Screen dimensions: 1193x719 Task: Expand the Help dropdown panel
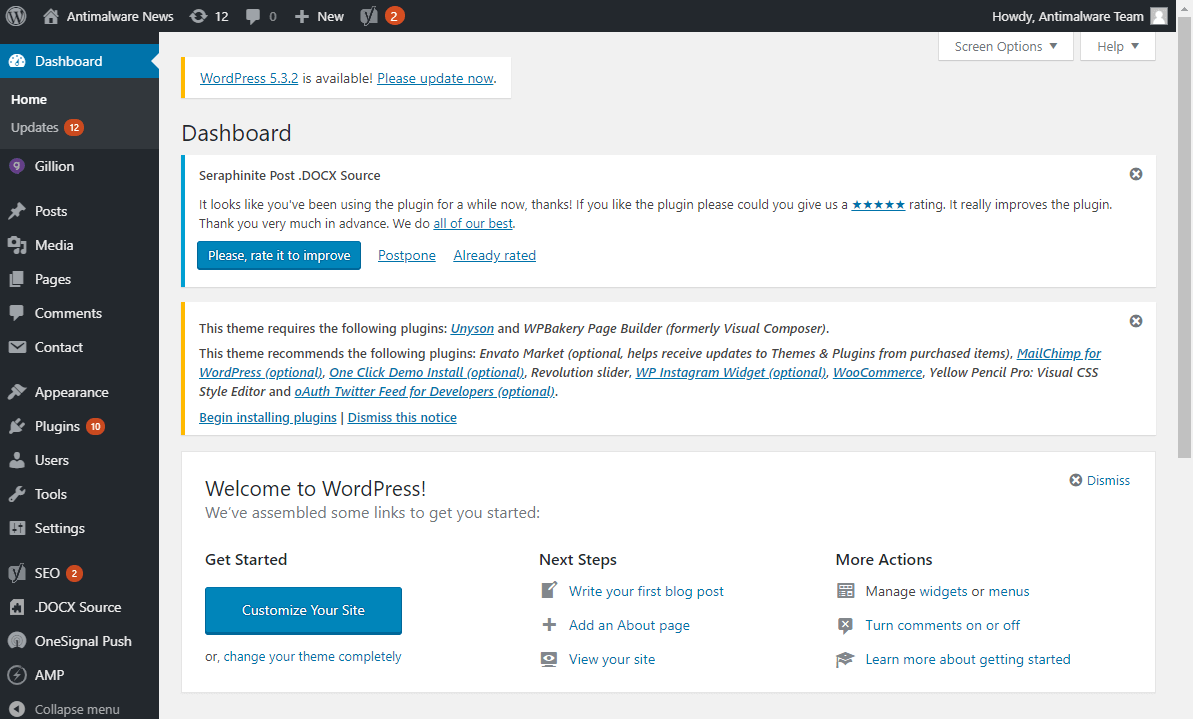click(x=1117, y=46)
